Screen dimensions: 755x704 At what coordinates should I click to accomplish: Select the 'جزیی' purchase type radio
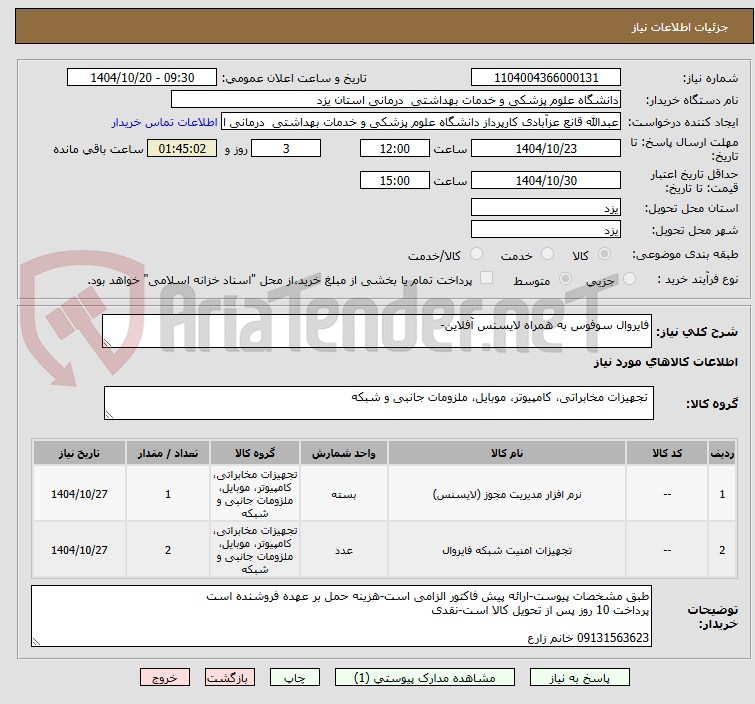tap(629, 279)
